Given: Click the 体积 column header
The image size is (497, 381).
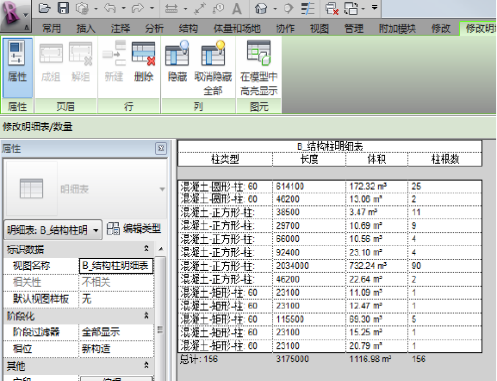Looking at the screenshot, I should [x=377, y=159].
